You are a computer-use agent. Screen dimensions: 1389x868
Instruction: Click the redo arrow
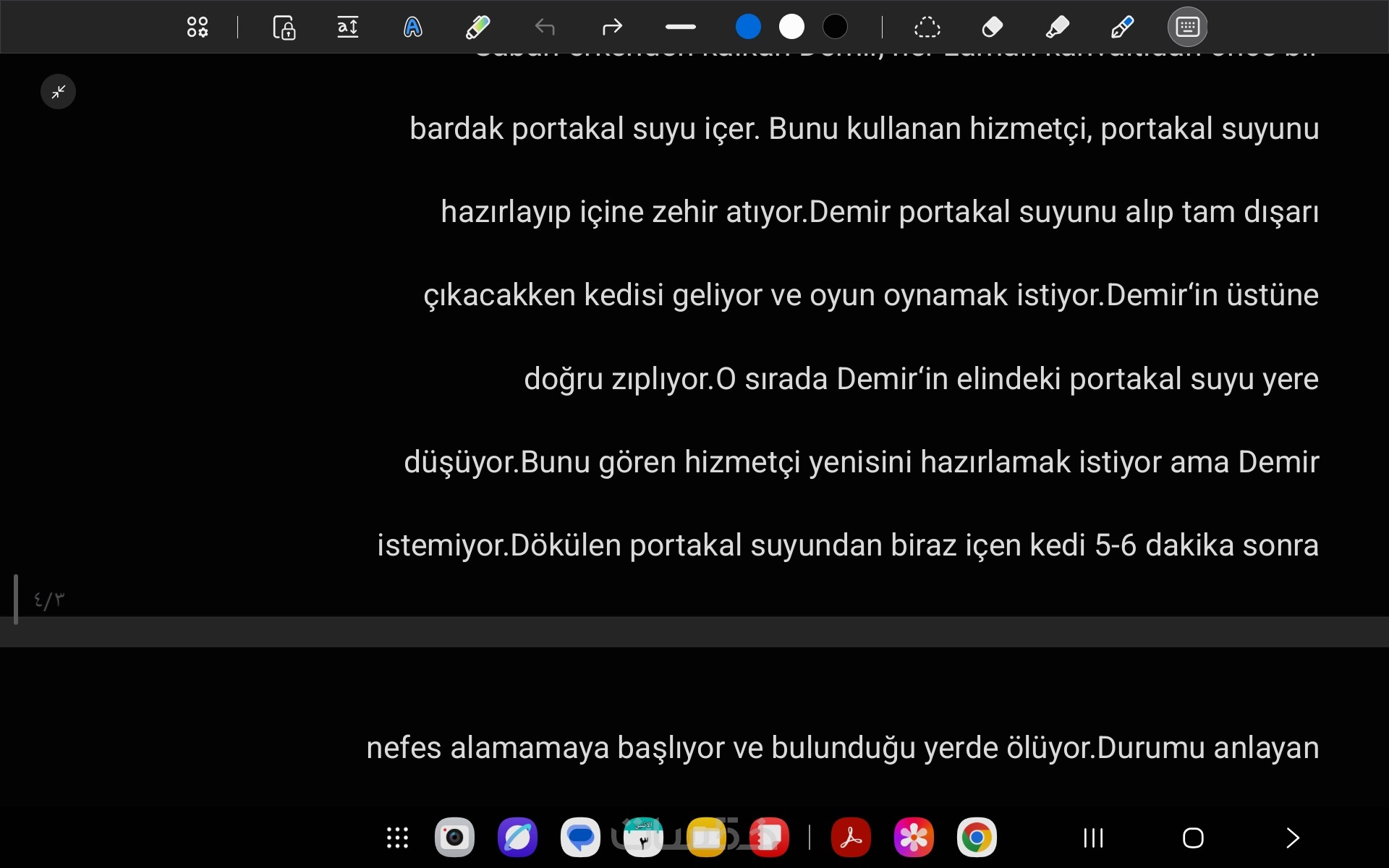click(x=612, y=27)
